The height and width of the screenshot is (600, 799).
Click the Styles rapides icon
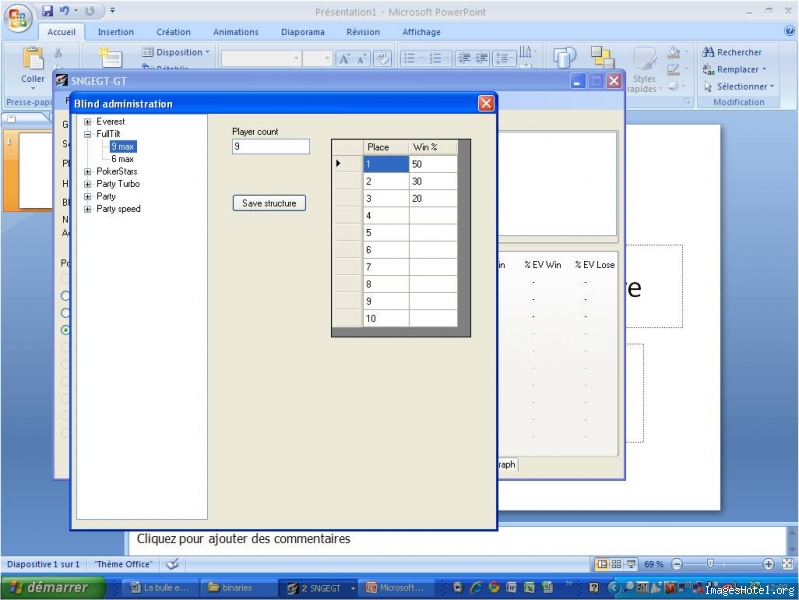point(645,70)
